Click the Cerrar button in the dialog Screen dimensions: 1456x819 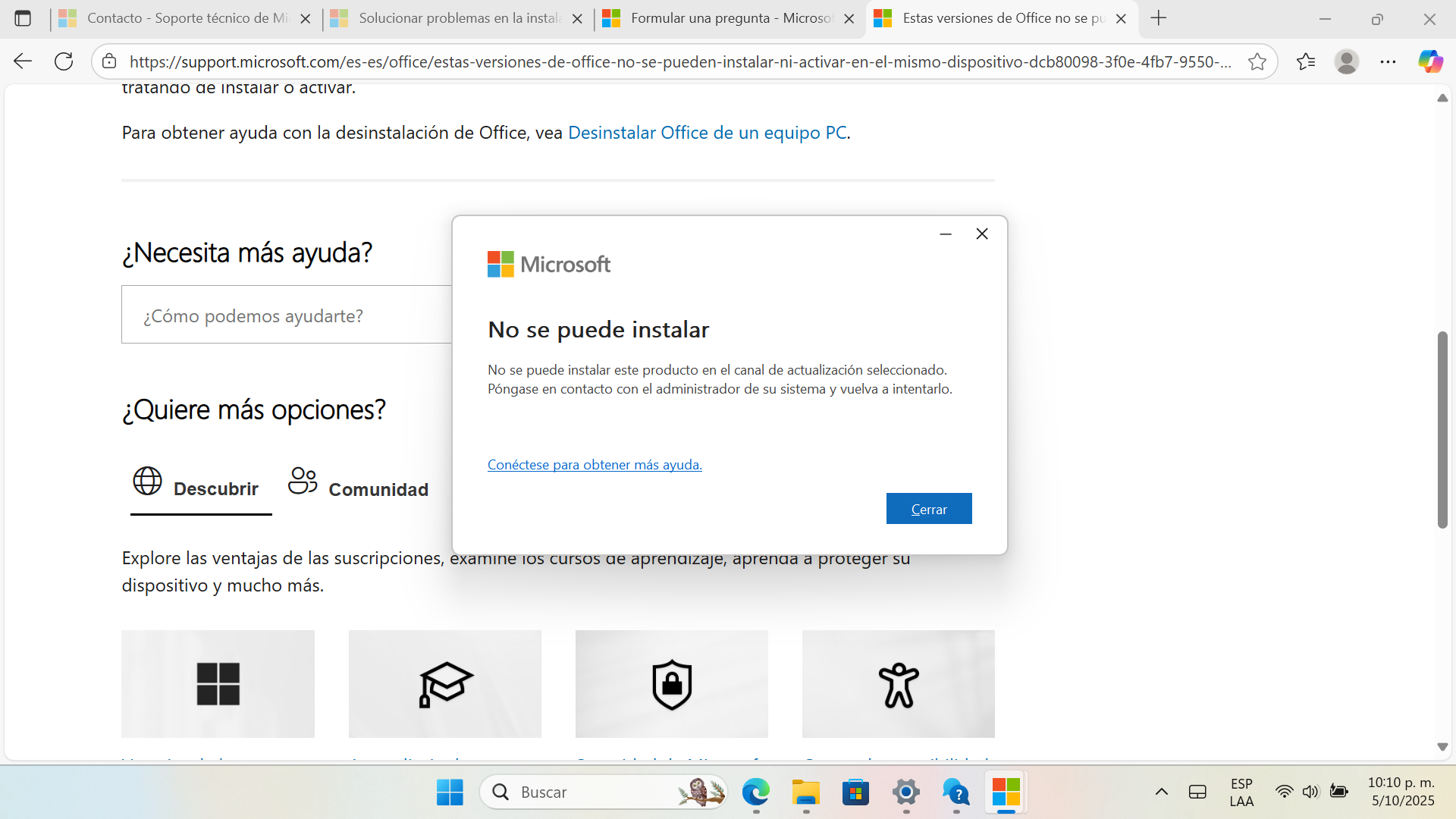929,509
